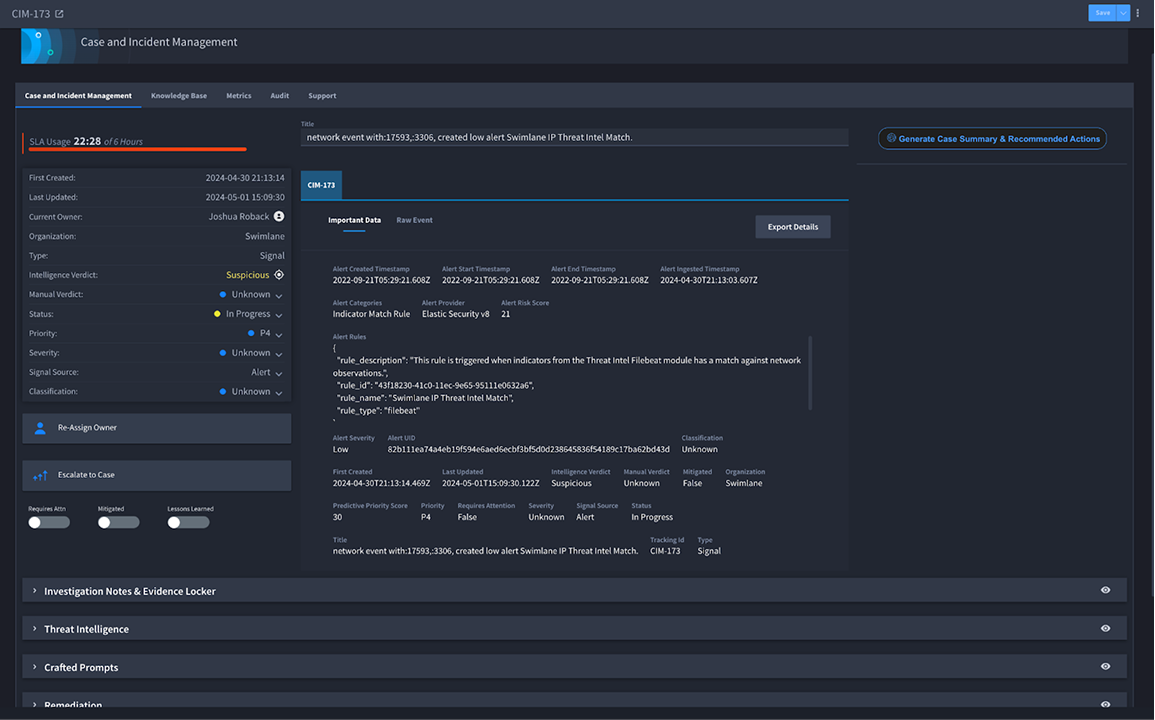This screenshot has height=720, width=1155.
Task: Click Current Owner user avatar icon
Action: point(279,216)
